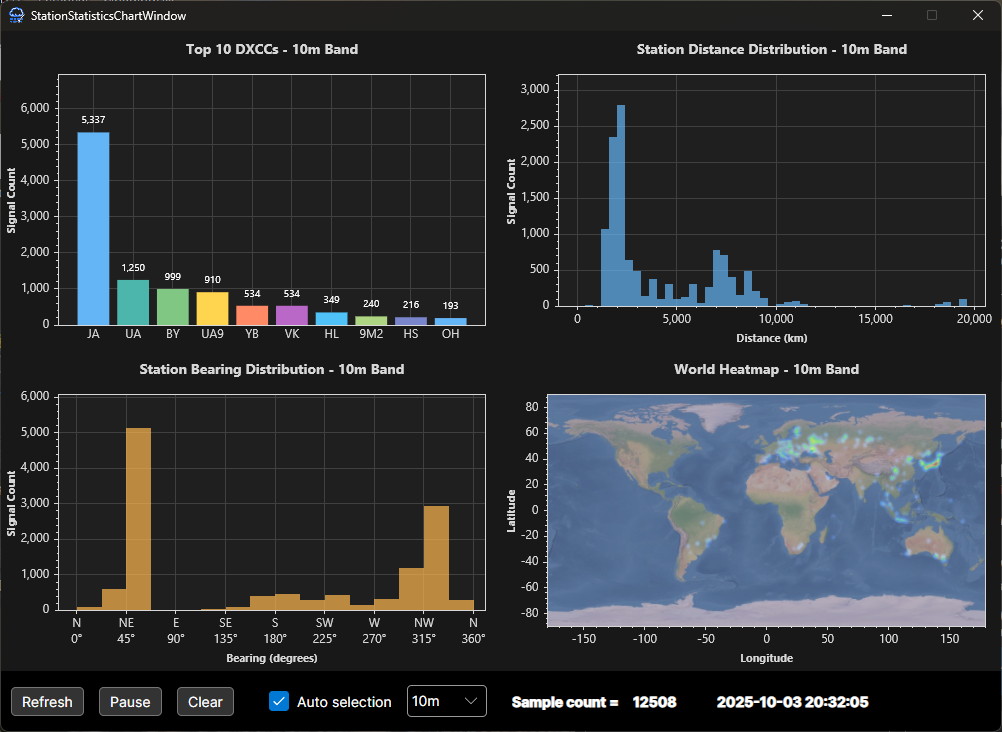This screenshot has width=1002, height=732.
Task: Click the 10,000 tick on distance axis
Action: tap(776, 318)
